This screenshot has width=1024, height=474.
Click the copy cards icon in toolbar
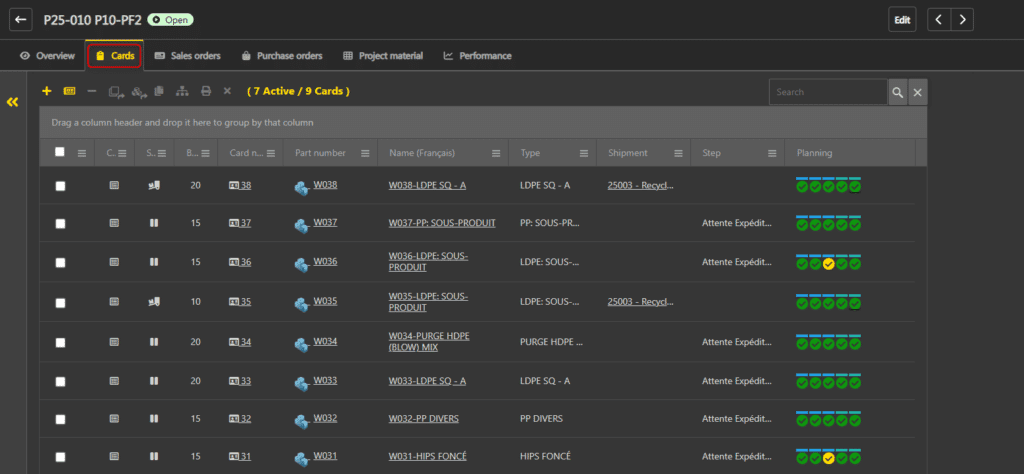tap(159, 91)
